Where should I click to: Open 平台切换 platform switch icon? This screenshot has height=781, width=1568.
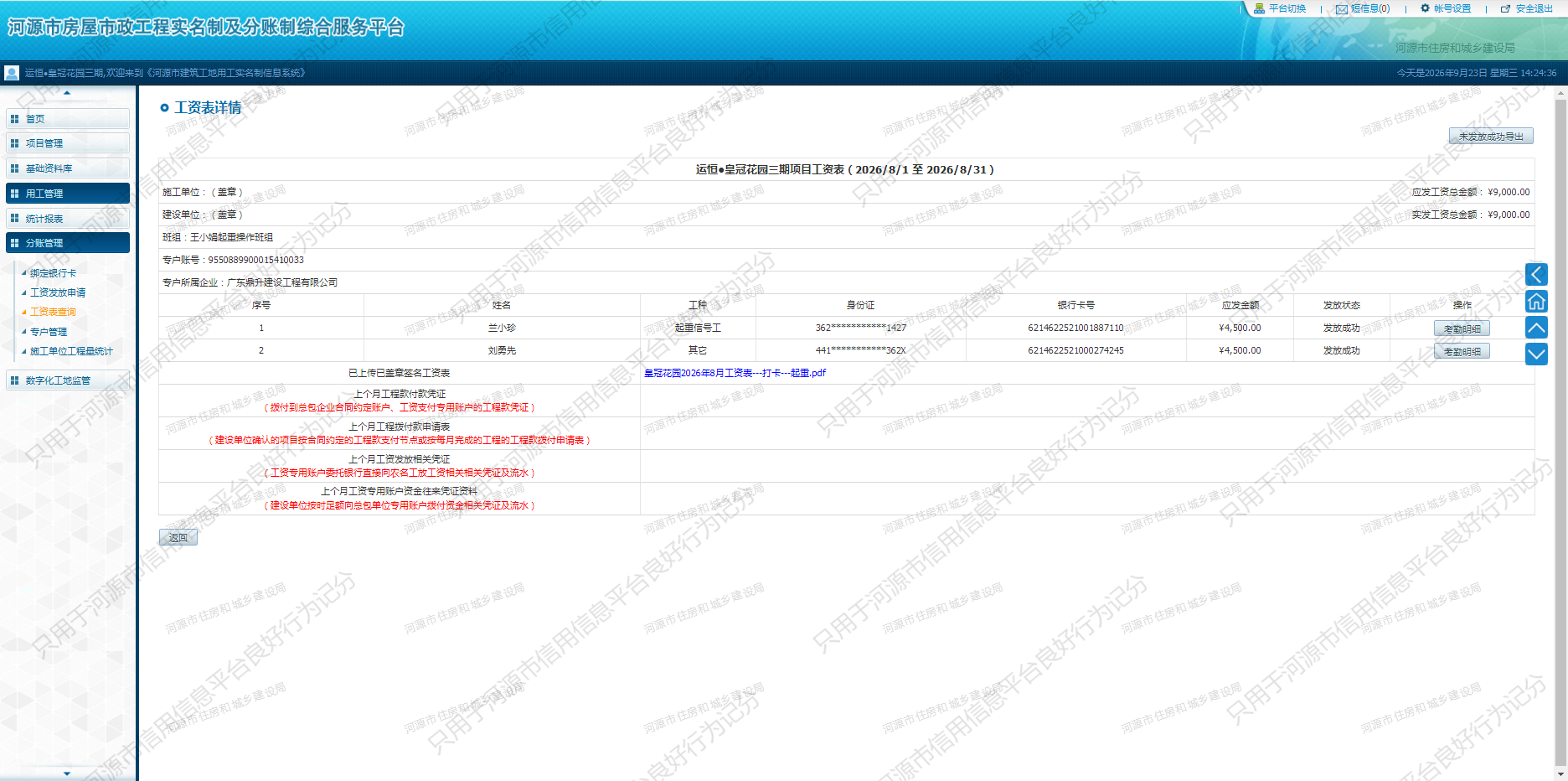tap(1259, 8)
